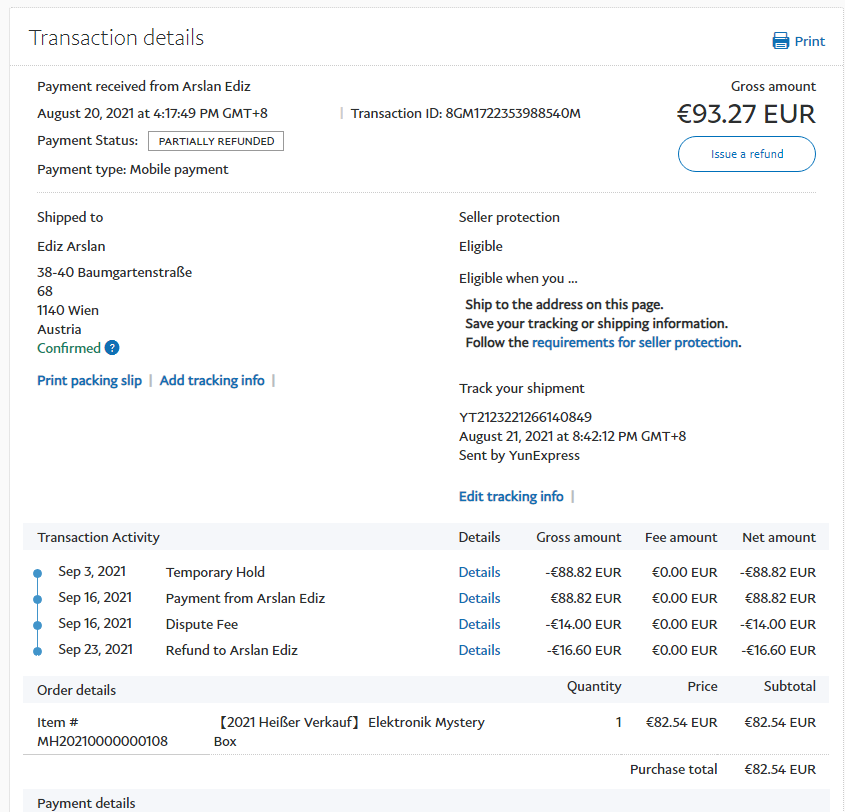Select the Temporary Hold timeline dot
Screen dimensions: 845x812
click(x=38, y=573)
